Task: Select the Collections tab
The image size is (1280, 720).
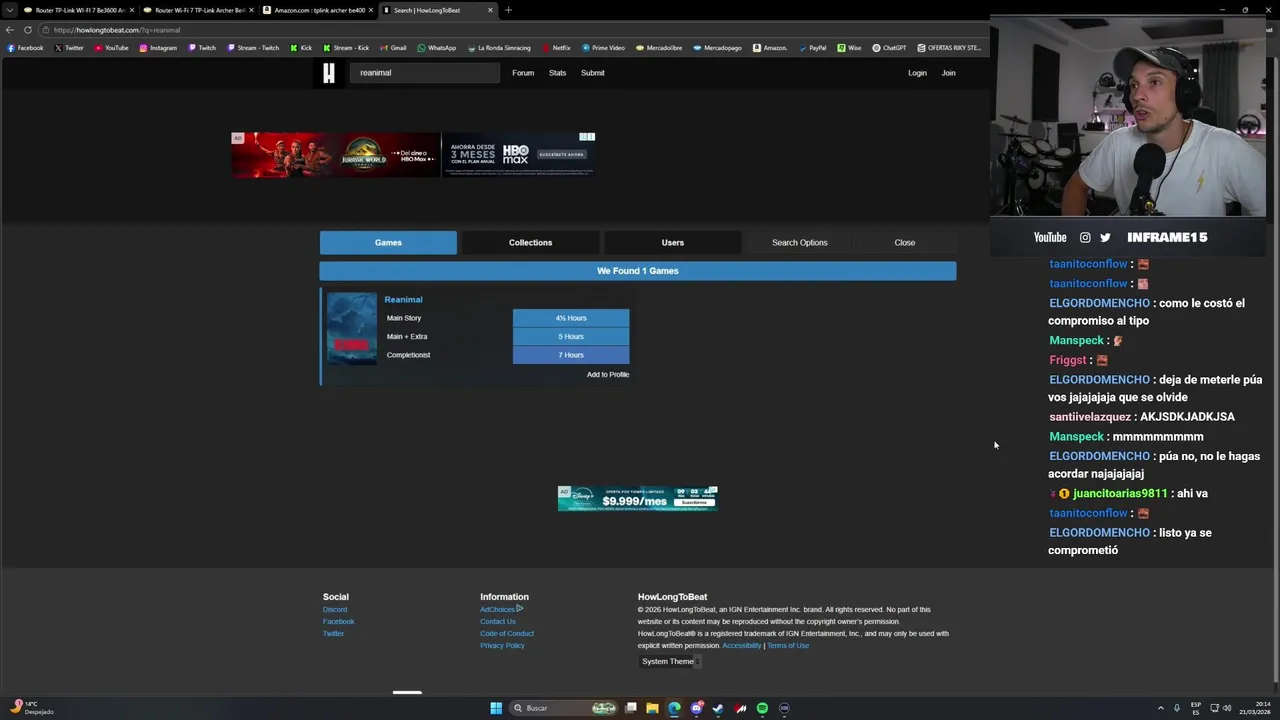Action: coord(530,243)
